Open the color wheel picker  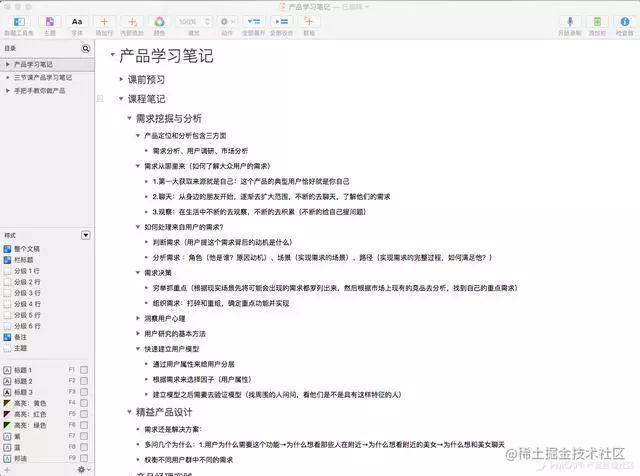(159, 22)
